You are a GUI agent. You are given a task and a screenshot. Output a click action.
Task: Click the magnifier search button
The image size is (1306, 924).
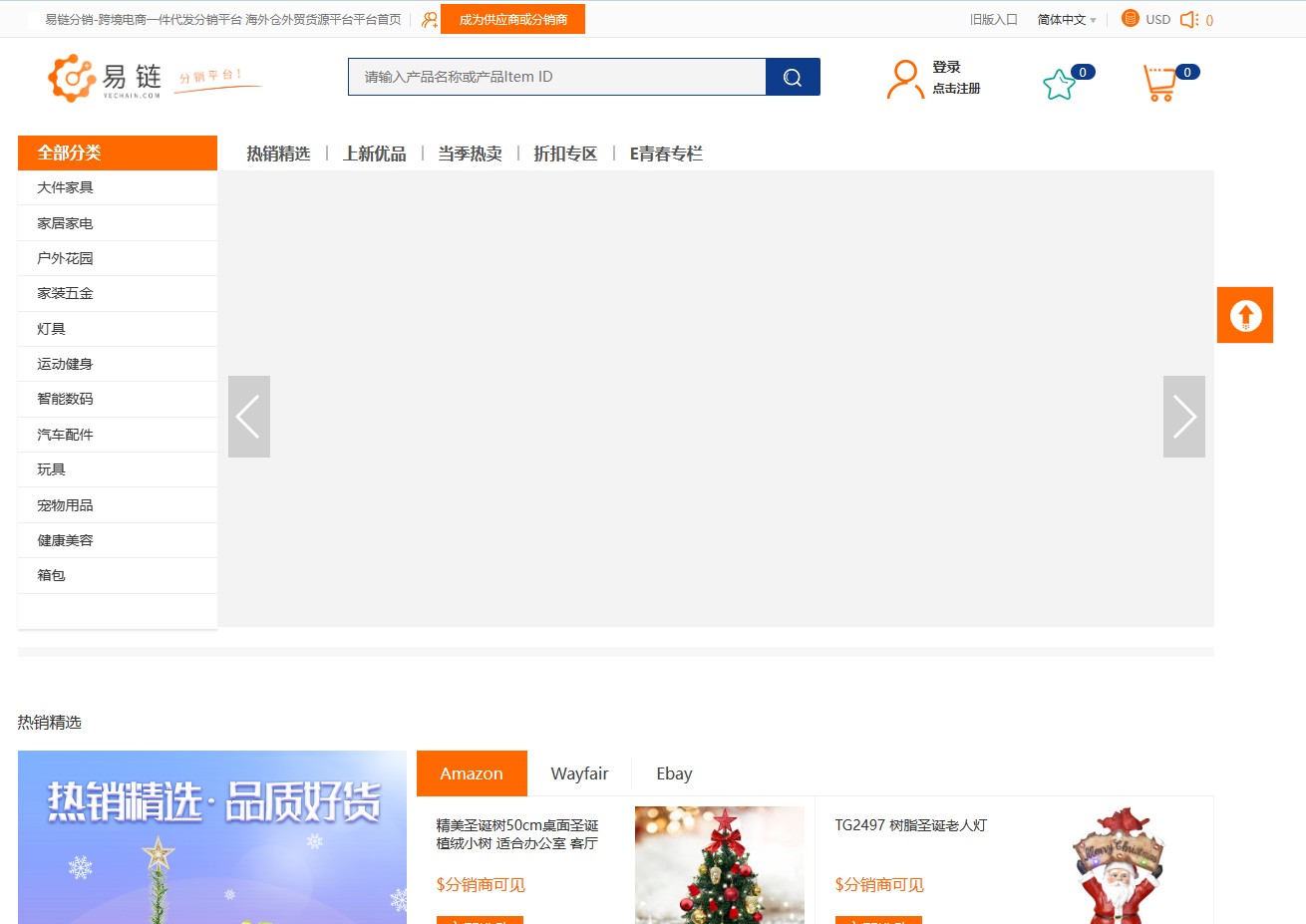(793, 77)
